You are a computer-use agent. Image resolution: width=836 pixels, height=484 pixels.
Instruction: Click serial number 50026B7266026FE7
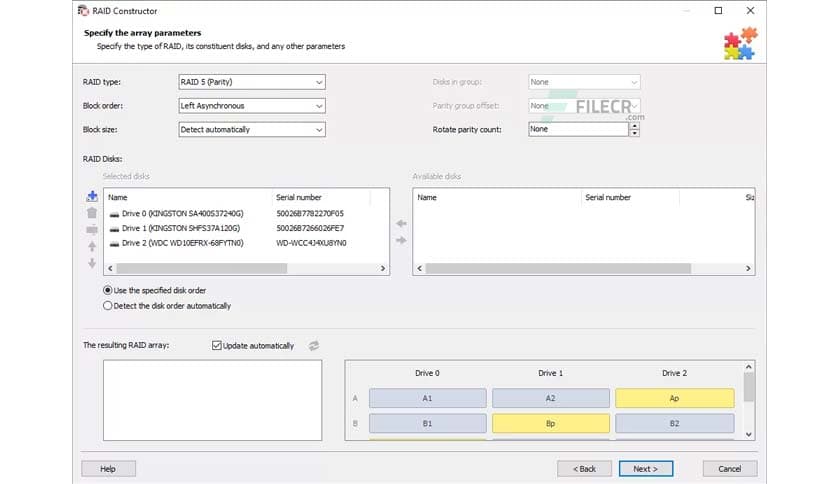click(310, 228)
